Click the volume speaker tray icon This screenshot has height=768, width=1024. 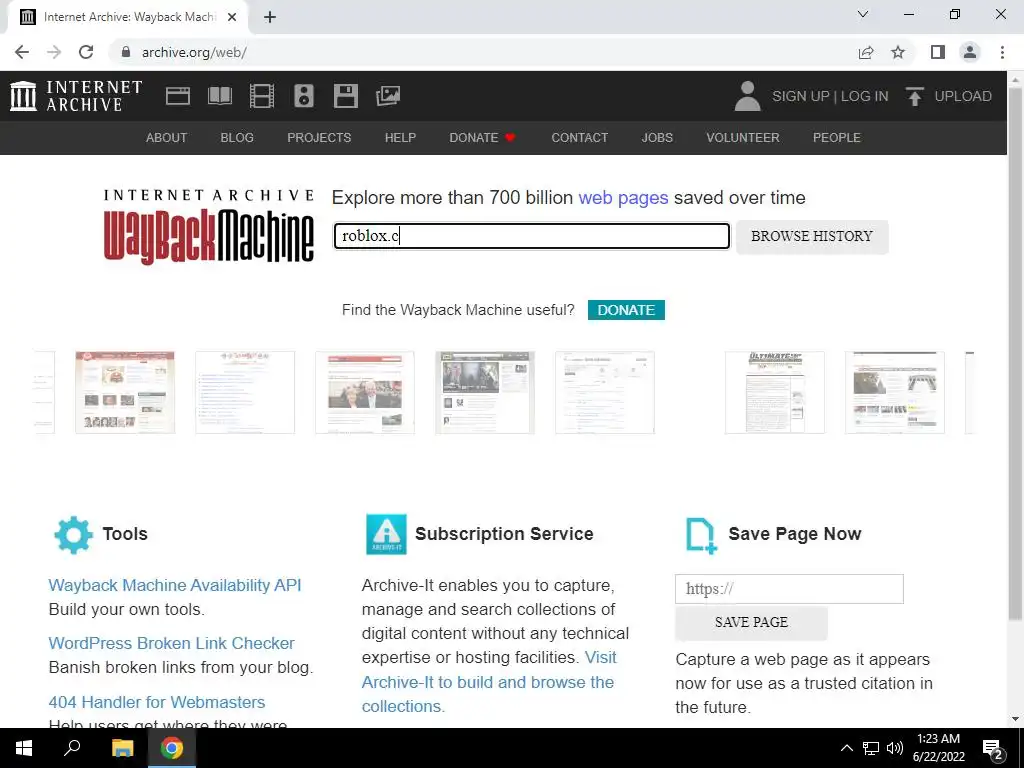click(895, 748)
